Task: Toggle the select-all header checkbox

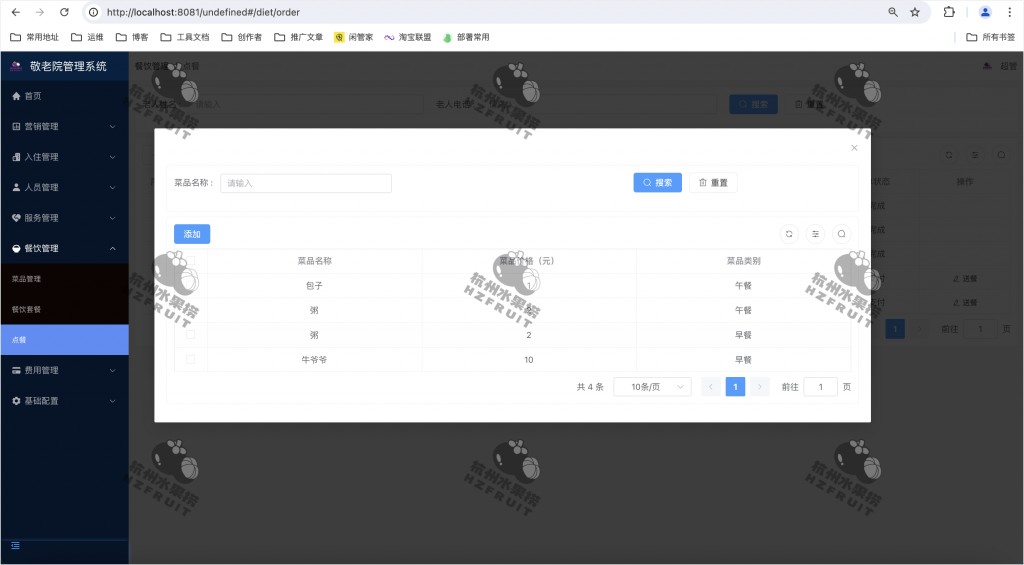Action: tap(191, 261)
